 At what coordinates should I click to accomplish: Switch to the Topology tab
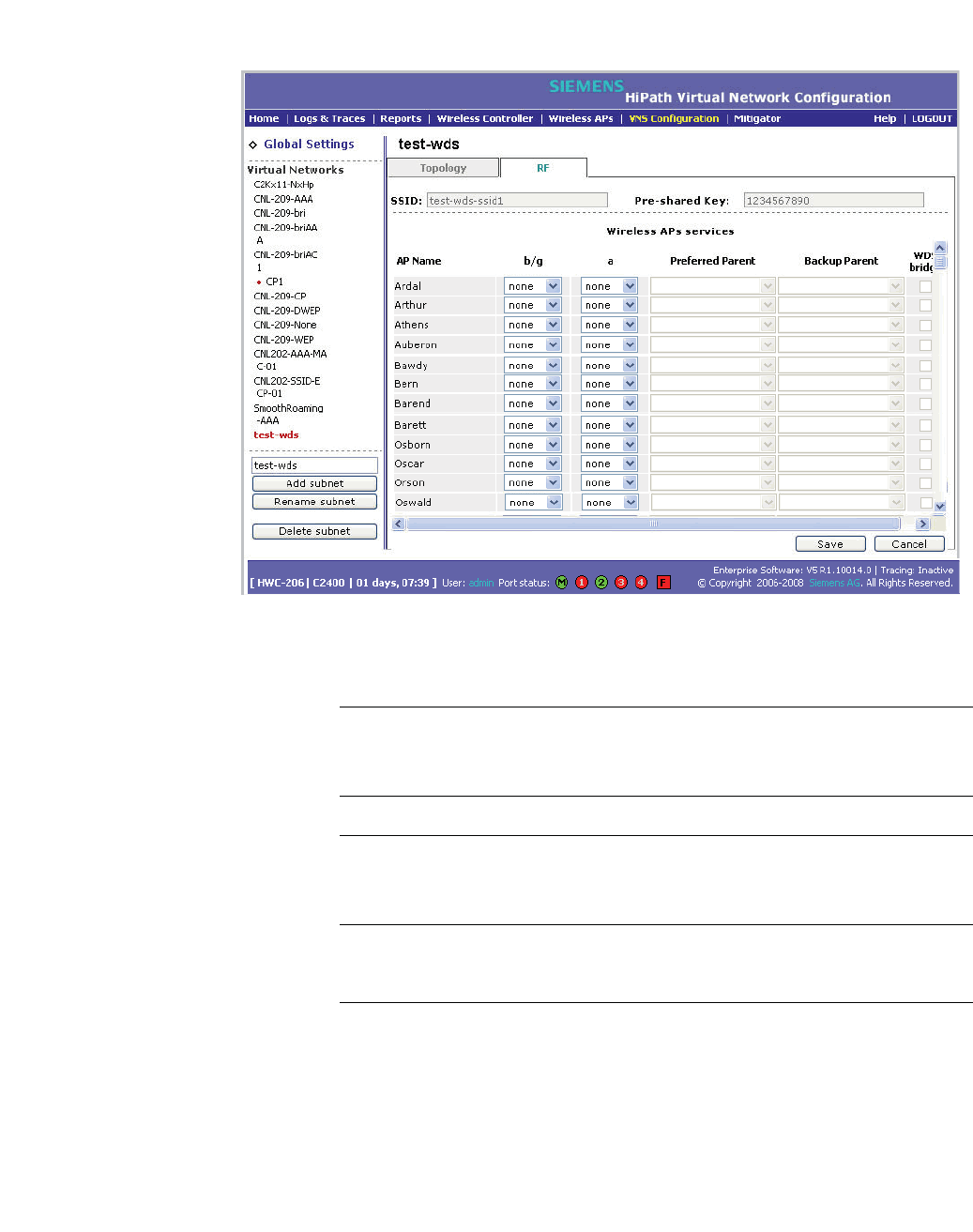(443, 168)
